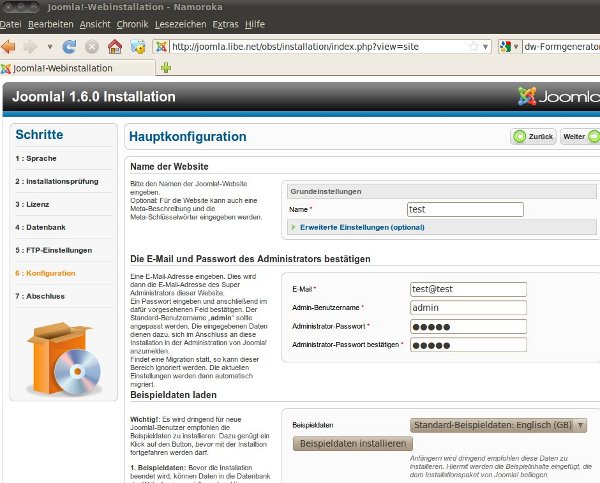The image size is (600, 483).
Task: Click the Joomla favicon in the address bar
Action: (x=161, y=47)
